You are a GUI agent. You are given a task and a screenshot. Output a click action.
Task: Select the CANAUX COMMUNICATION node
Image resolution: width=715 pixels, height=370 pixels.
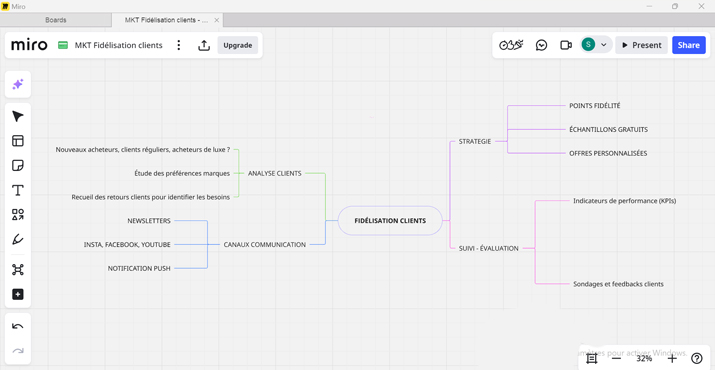tap(264, 245)
